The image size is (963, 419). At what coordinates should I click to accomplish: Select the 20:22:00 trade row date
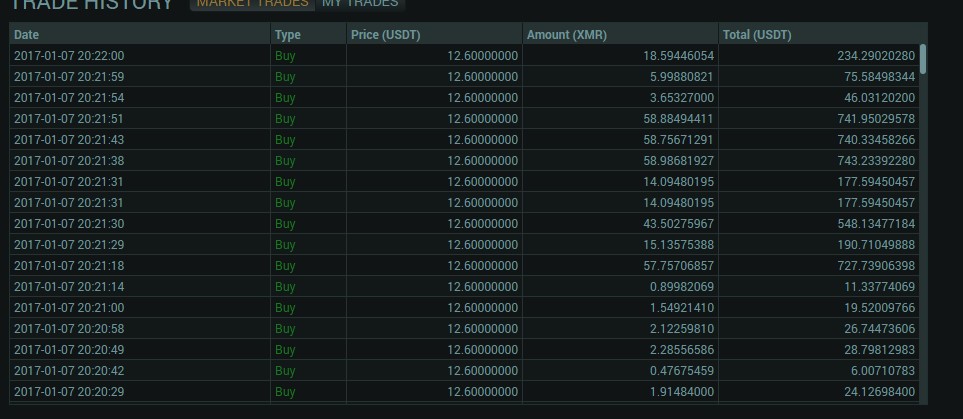(x=69, y=56)
